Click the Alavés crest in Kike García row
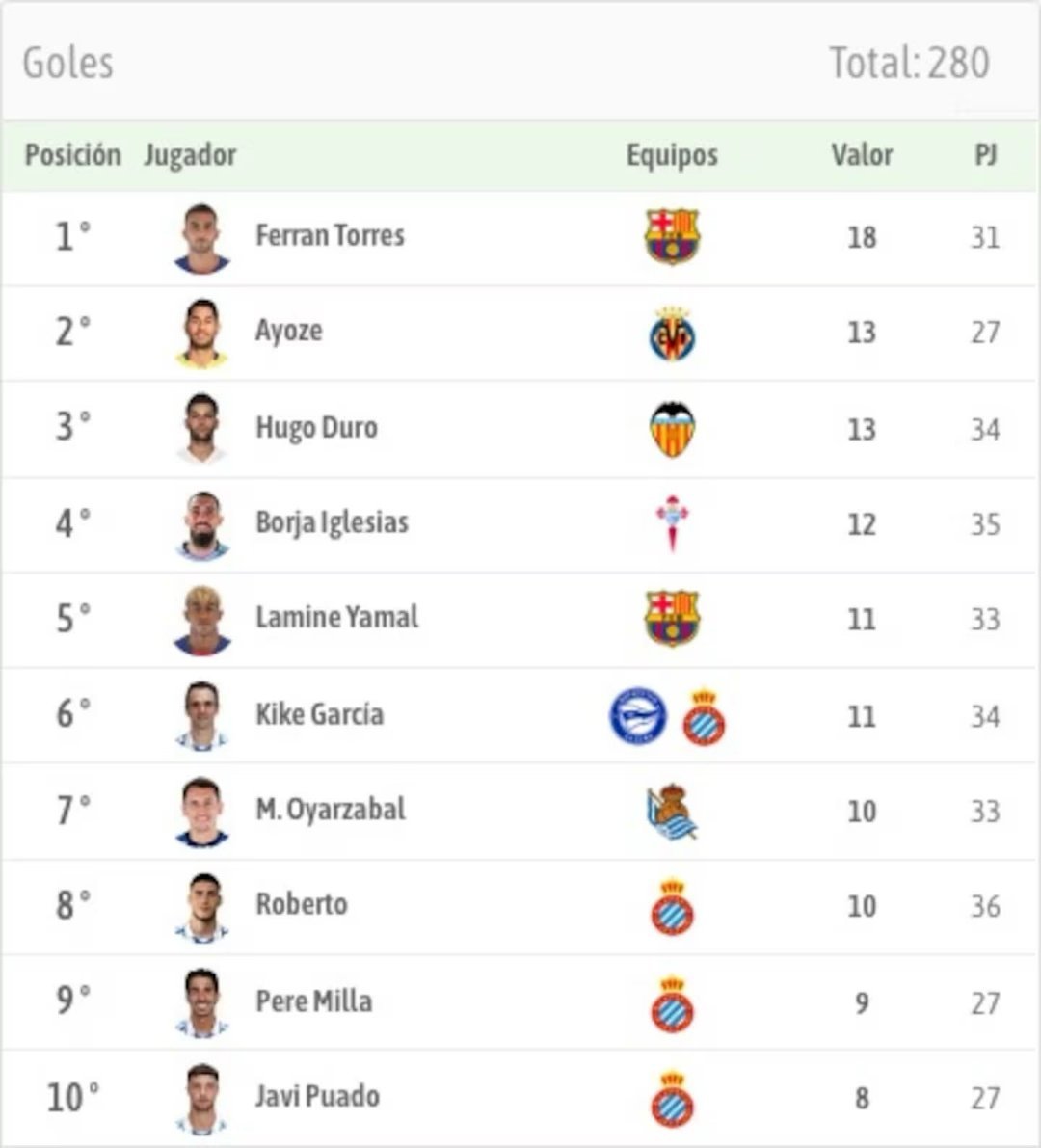 [638, 716]
